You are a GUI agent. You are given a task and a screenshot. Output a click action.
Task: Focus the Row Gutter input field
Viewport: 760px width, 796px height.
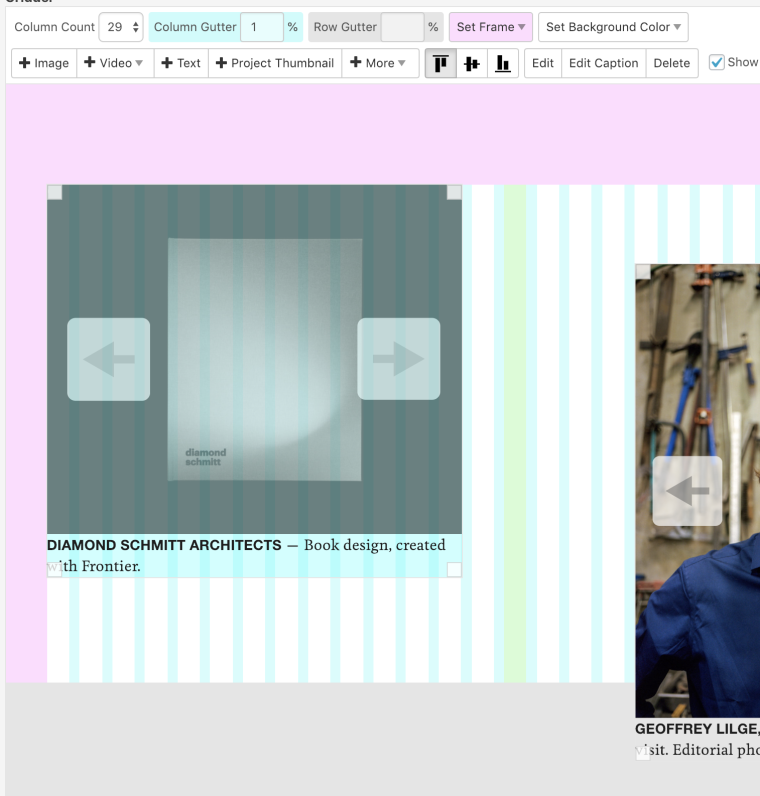pos(402,27)
